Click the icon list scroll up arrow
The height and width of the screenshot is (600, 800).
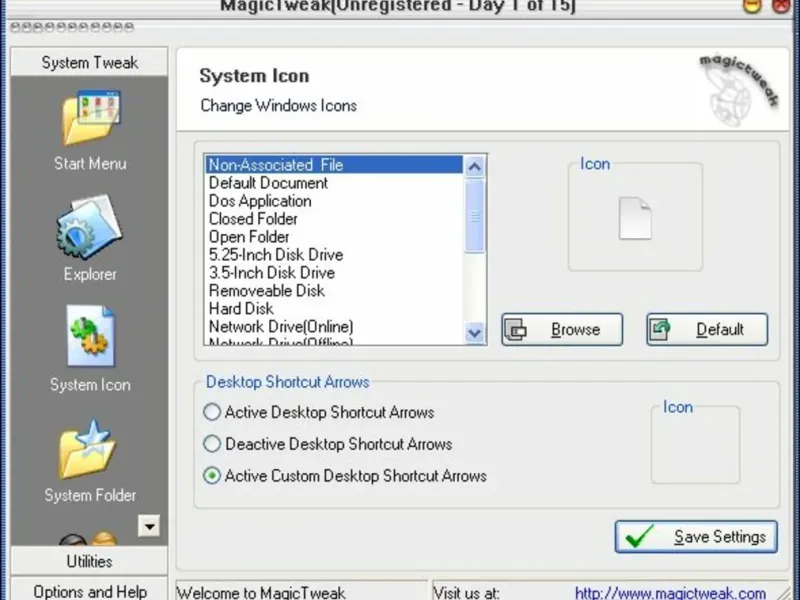pyautogui.click(x=474, y=166)
